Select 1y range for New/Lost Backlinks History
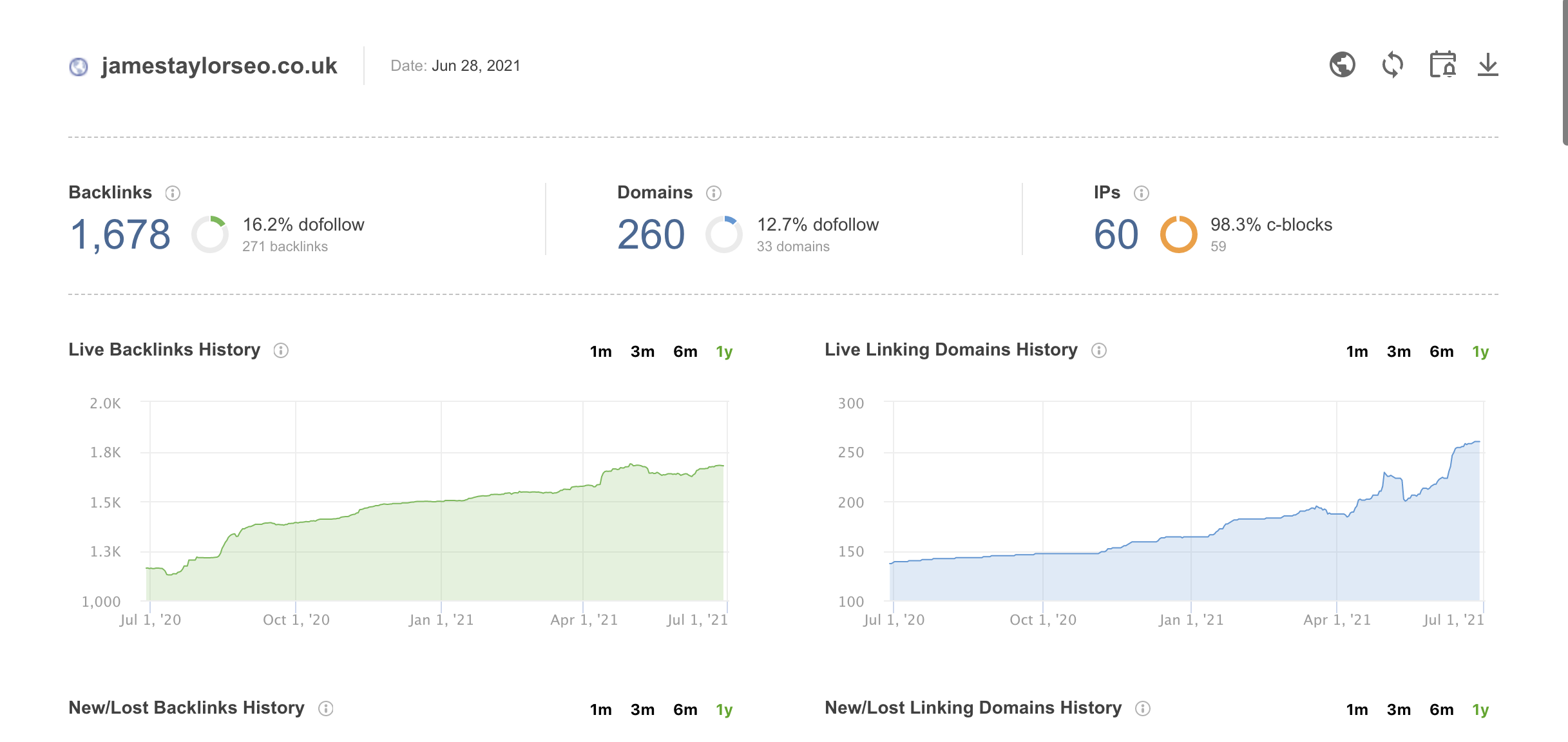1568x742 pixels. 725,709
